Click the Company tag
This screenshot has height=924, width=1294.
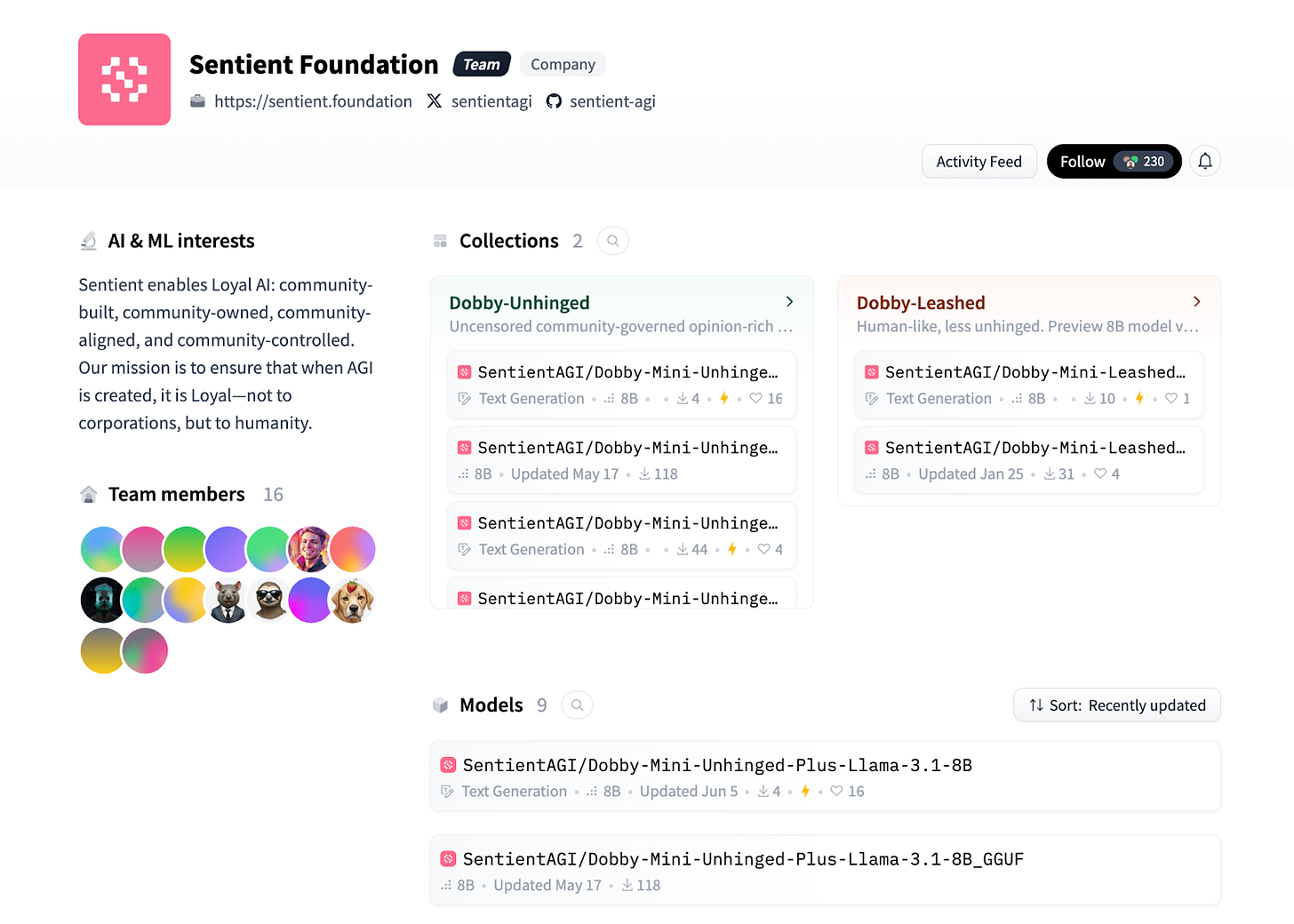[x=563, y=64]
